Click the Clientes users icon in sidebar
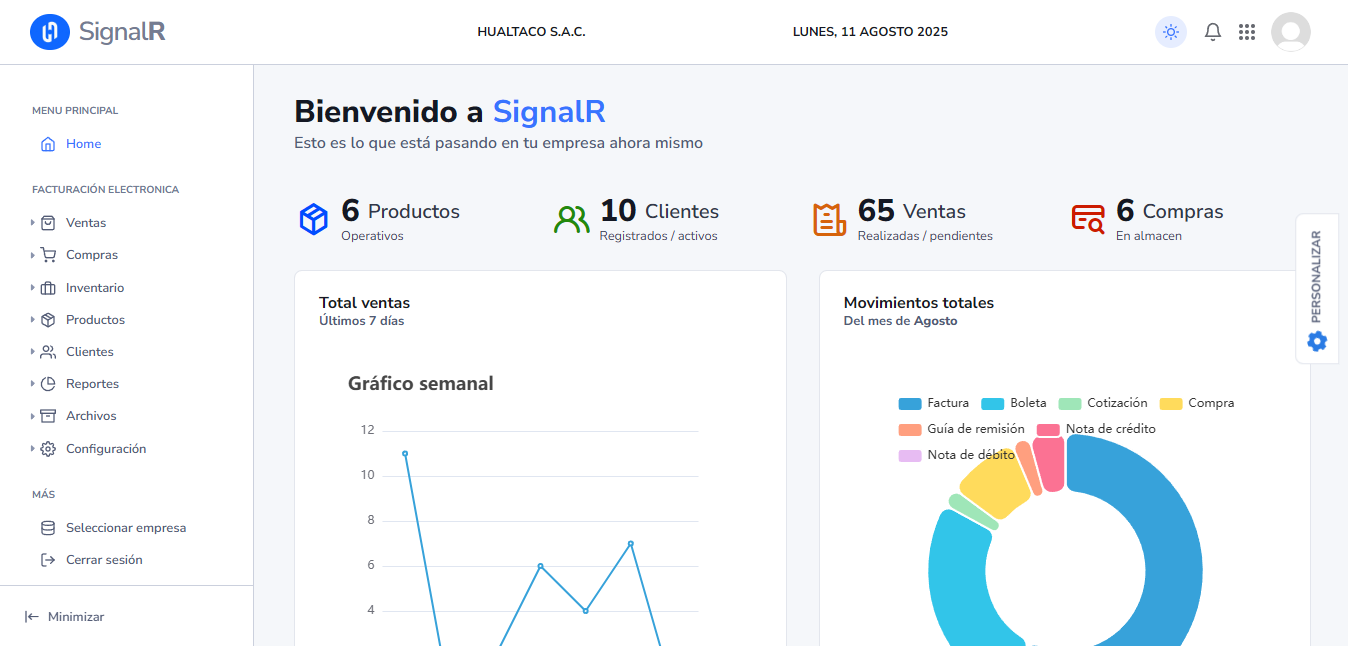The height and width of the screenshot is (646, 1348). click(48, 352)
